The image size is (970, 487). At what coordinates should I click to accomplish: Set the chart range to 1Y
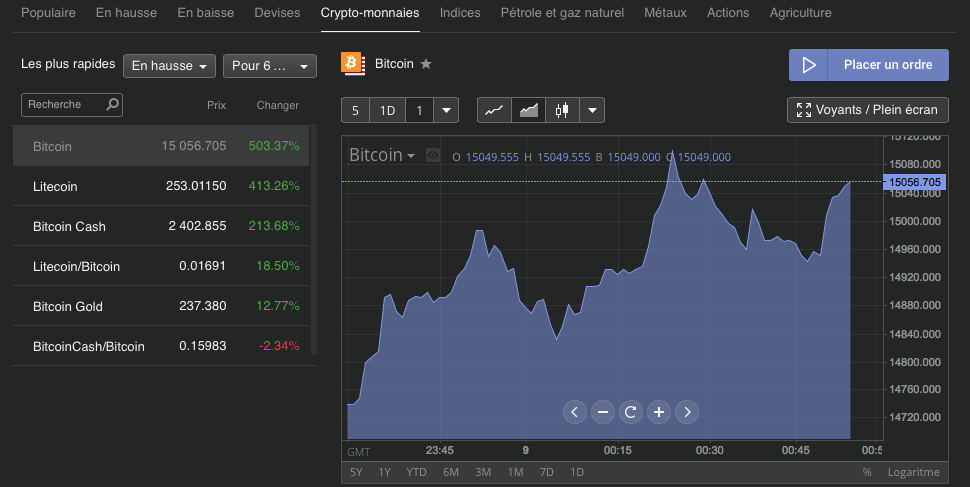pyautogui.click(x=384, y=472)
